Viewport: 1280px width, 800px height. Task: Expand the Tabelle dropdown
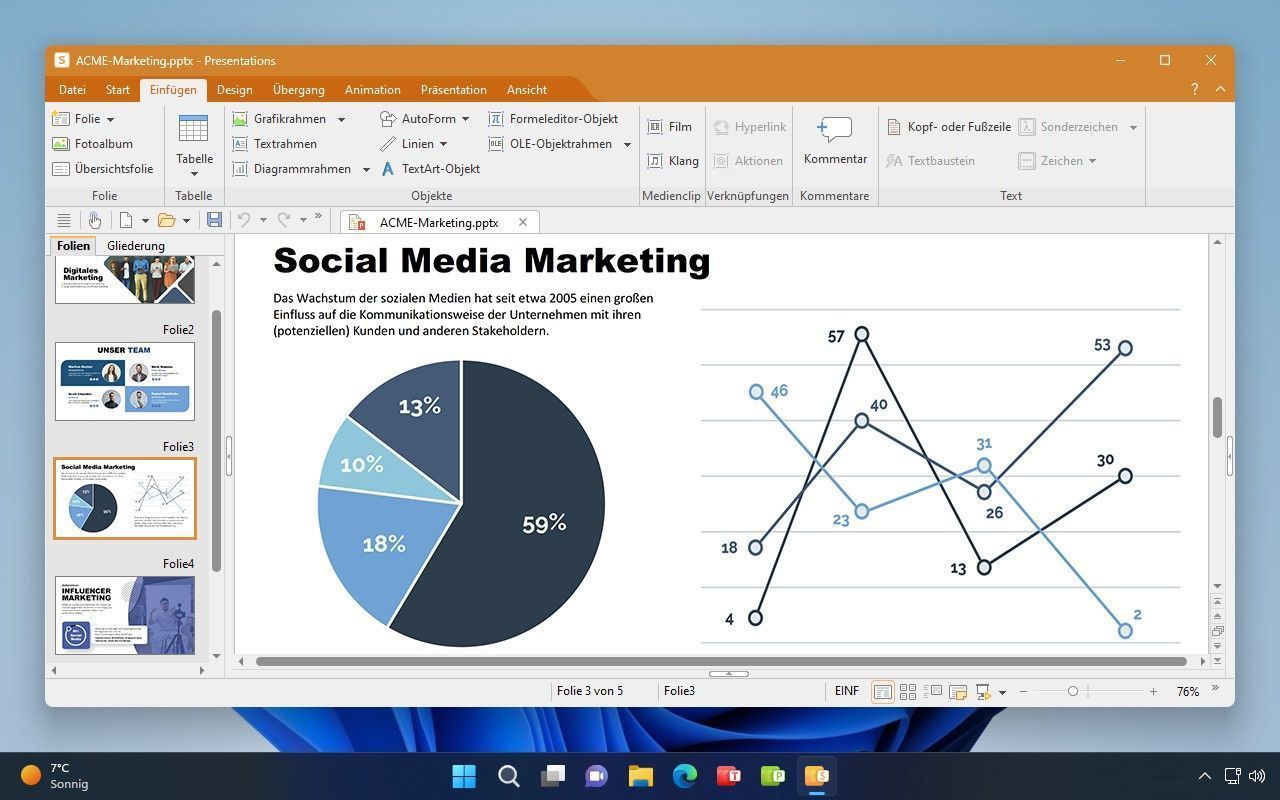(x=194, y=173)
